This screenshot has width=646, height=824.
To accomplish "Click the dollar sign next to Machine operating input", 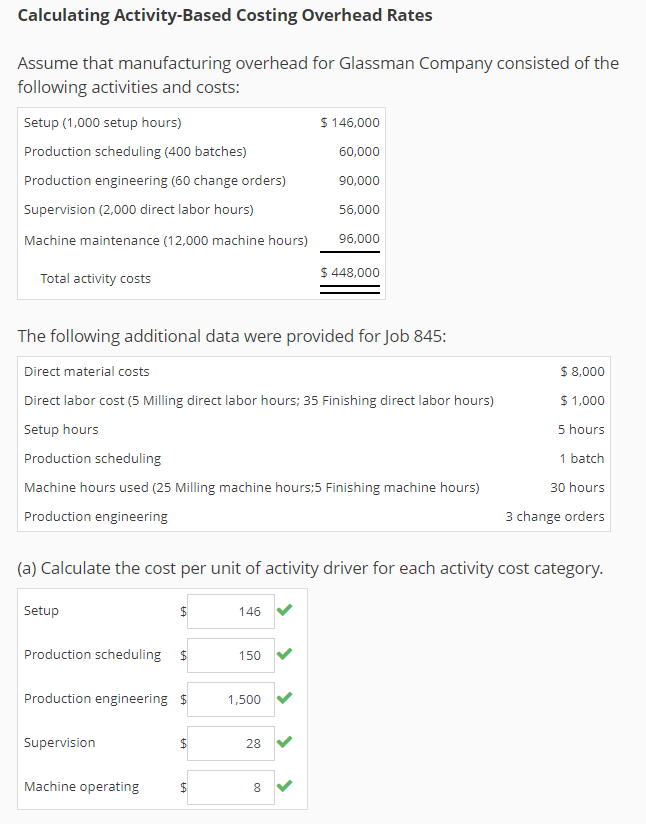I will (181, 787).
